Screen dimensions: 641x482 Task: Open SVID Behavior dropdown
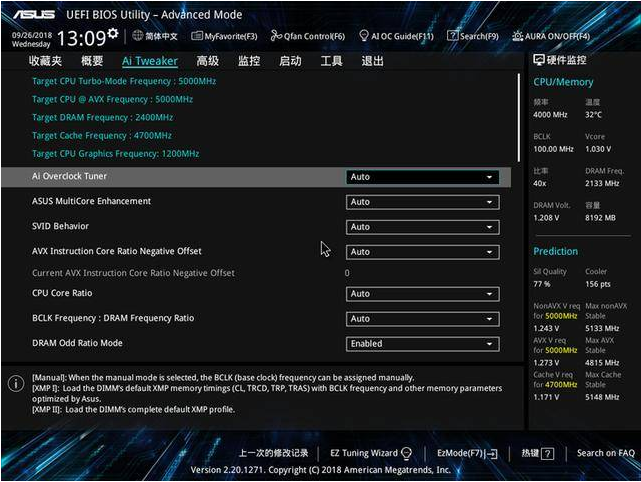[x=422, y=227]
